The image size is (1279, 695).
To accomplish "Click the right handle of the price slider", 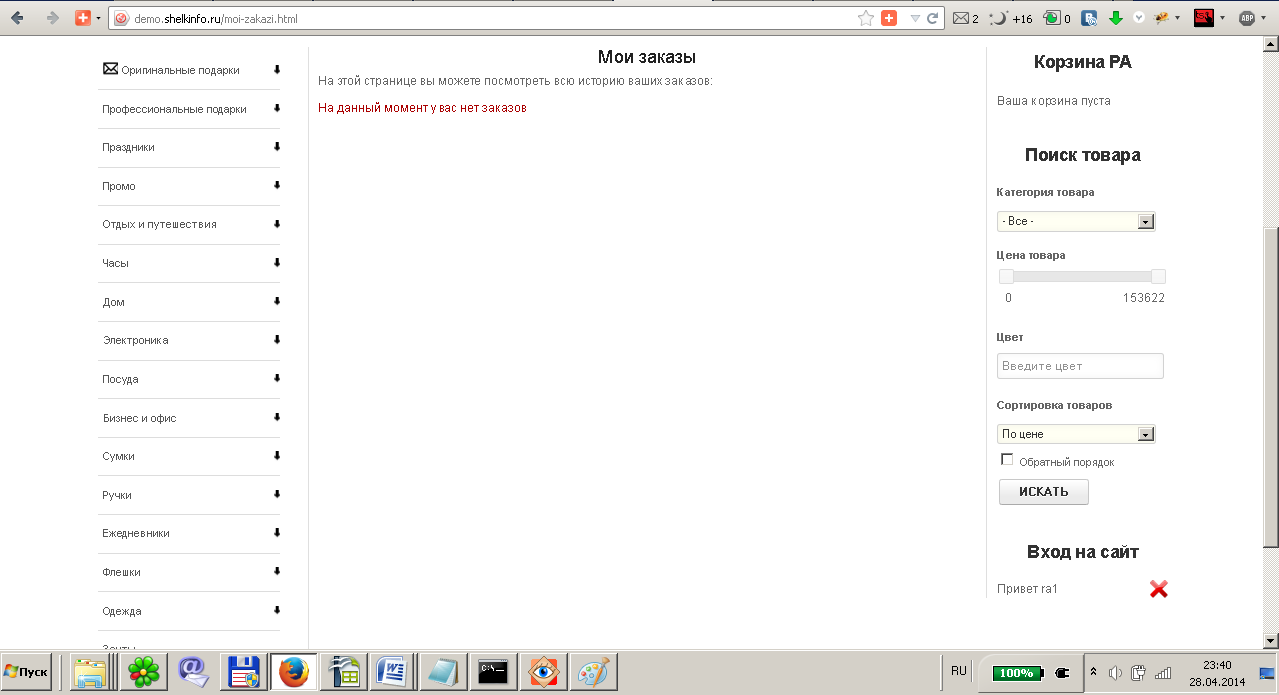I will [x=1158, y=276].
